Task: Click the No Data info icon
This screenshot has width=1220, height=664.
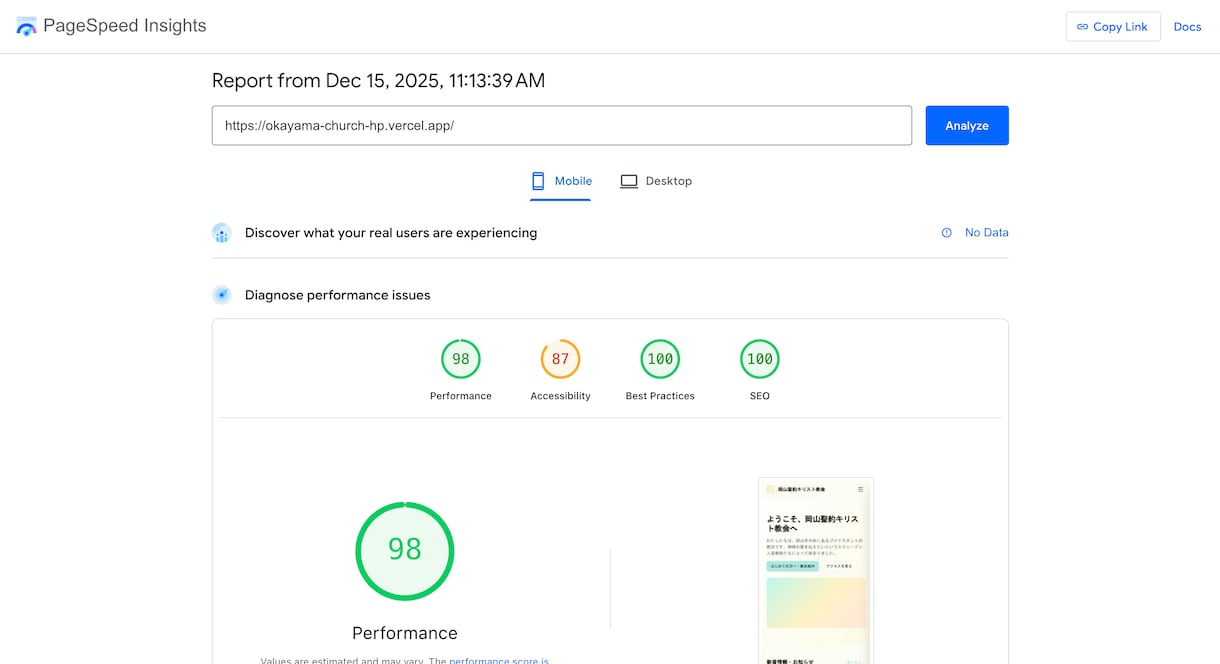Action: click(946, 233)
